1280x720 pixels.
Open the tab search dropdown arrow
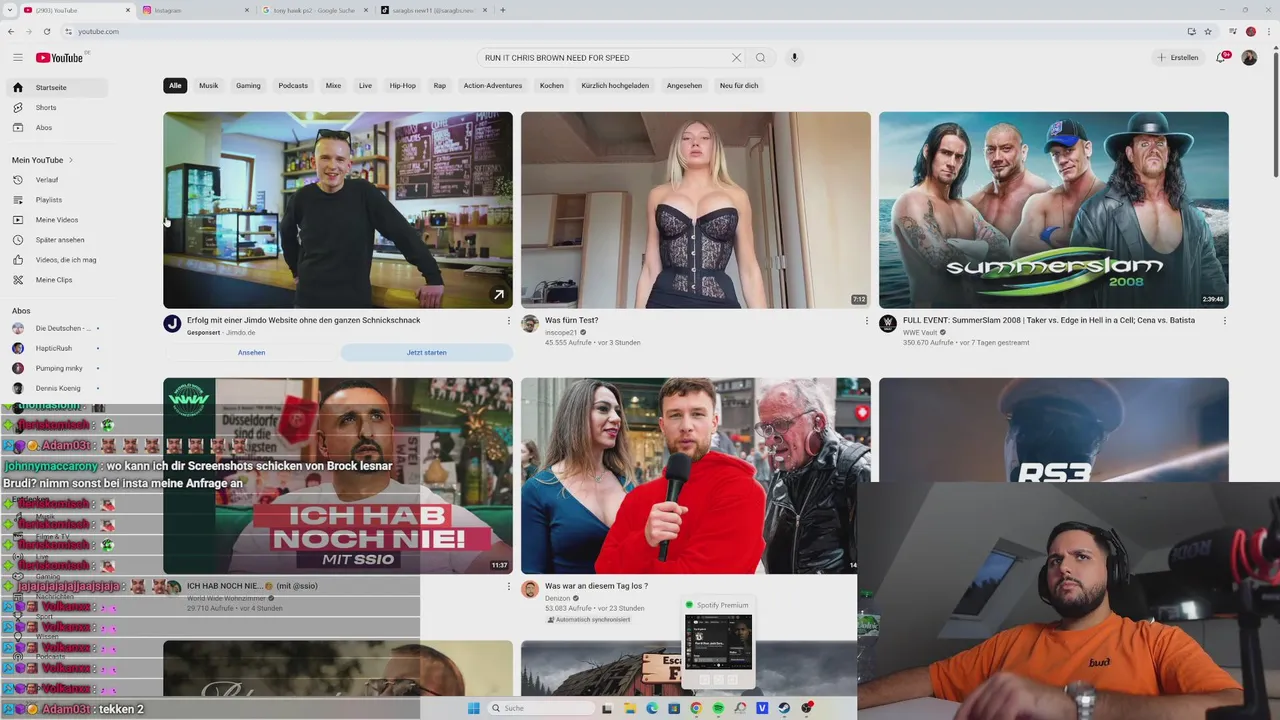coord(10,10)
